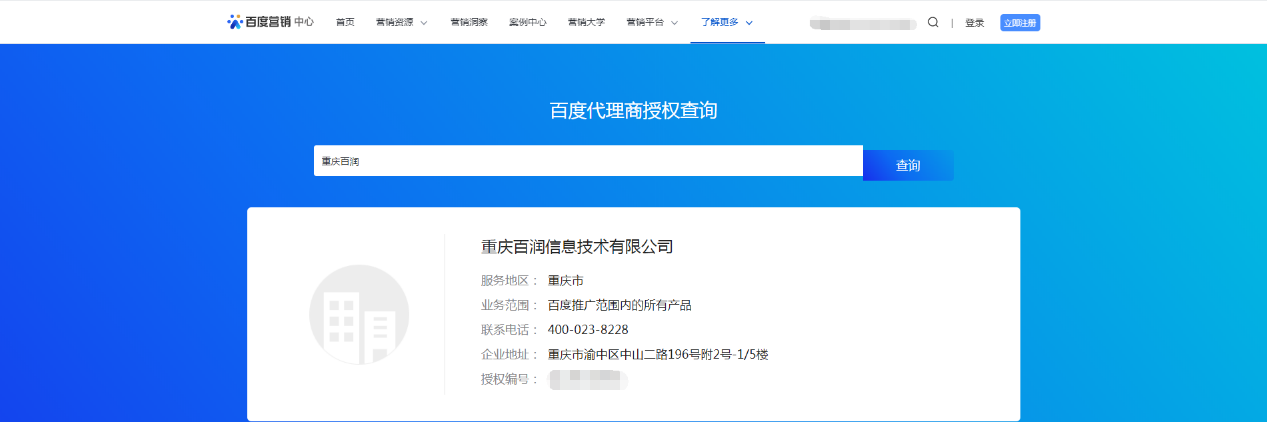Viewport: 1267px width, 422px height.
Task: Select the 重庆百润信息技术有限公司 title
Action: click(x=577, y=246)
